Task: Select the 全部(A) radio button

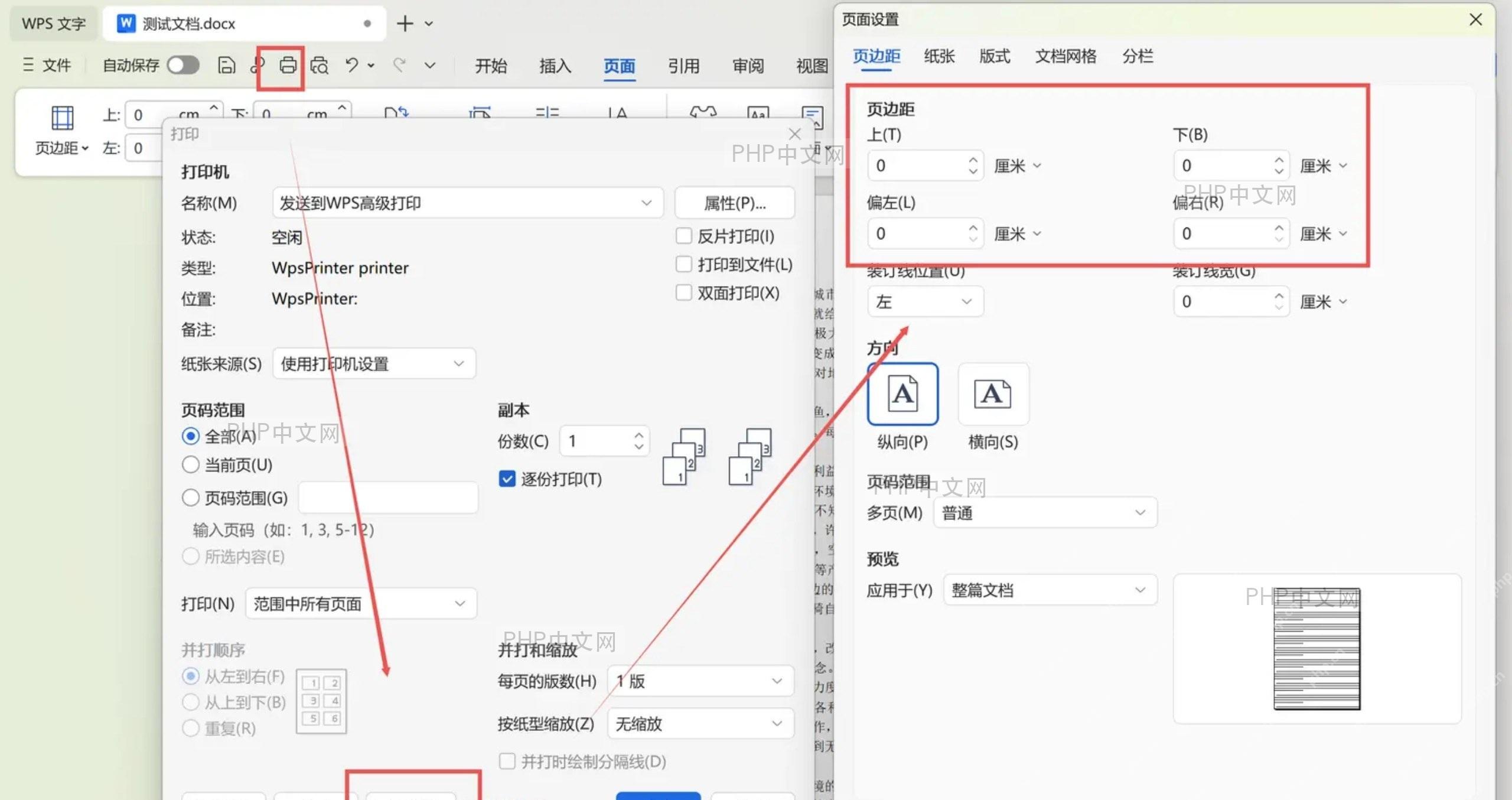Action: pyautogui.click(x=190, y=436)
